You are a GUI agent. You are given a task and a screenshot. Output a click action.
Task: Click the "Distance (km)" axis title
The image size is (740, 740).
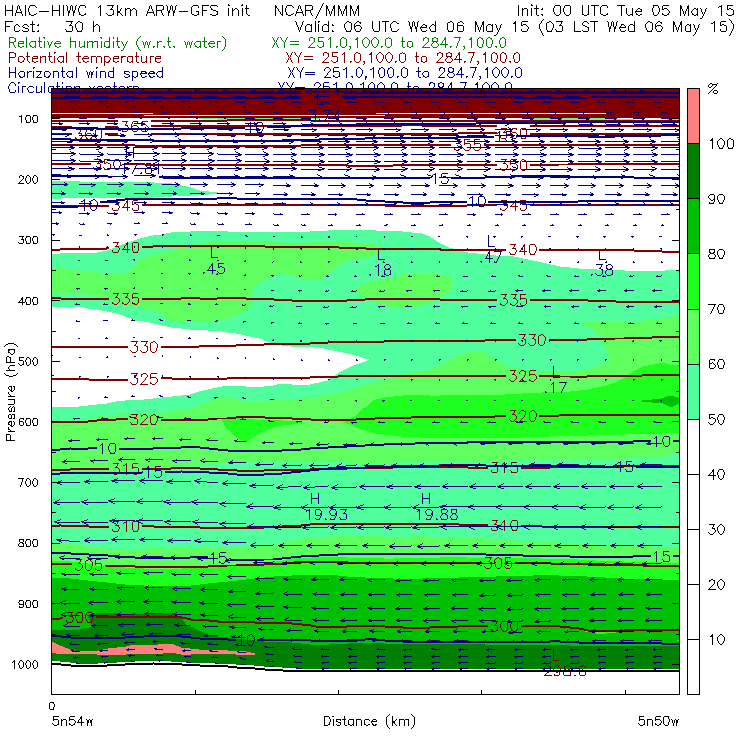click(x=369, y=721)
